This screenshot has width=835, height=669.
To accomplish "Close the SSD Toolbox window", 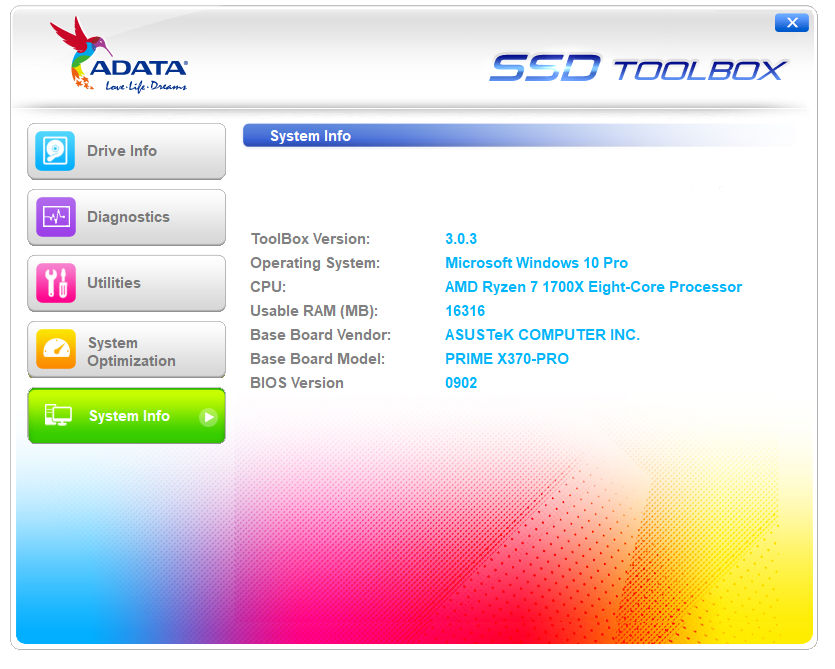I will pyautogui.click(x=792, y=23).
